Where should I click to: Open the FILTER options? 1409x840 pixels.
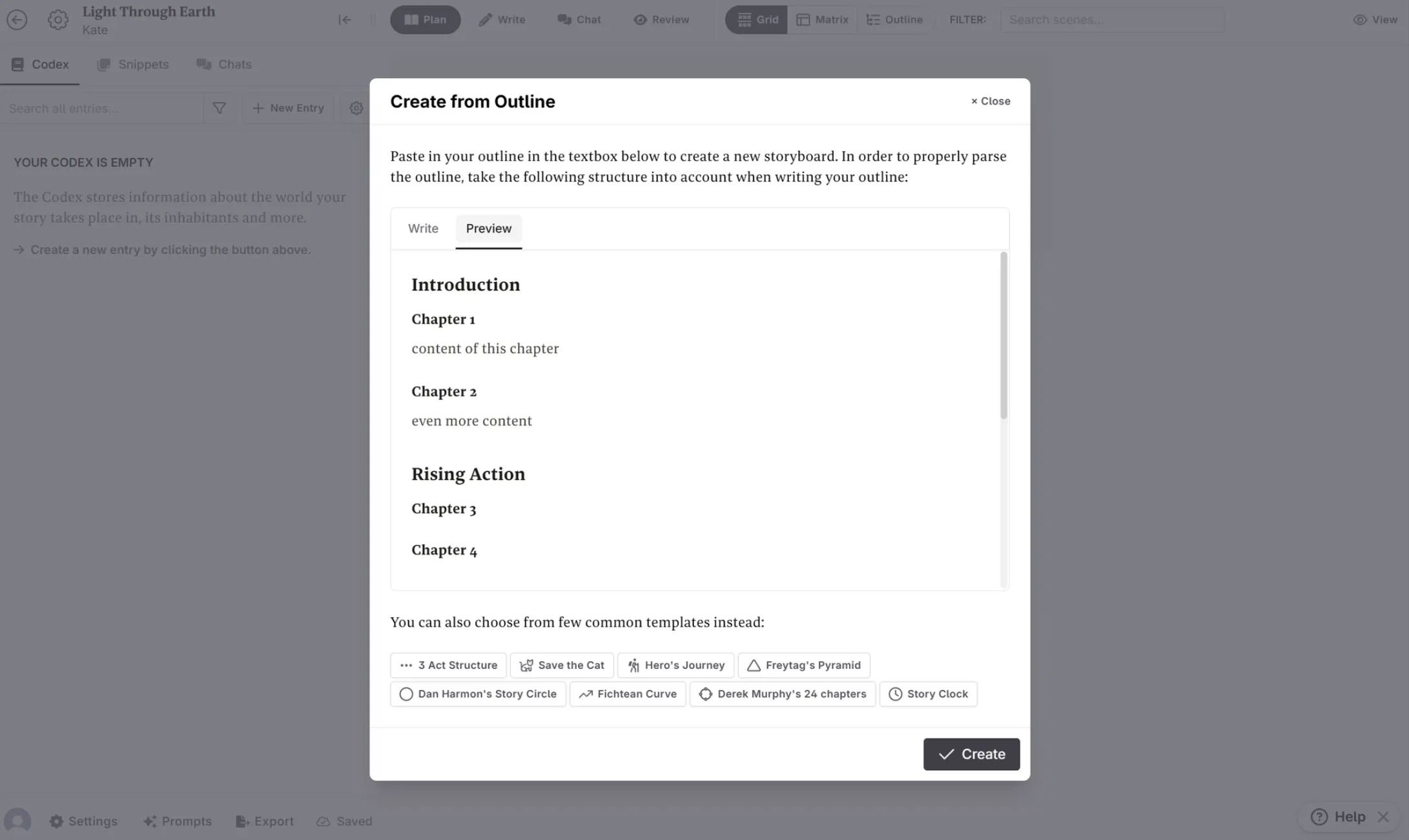click(x=967, y=19)
